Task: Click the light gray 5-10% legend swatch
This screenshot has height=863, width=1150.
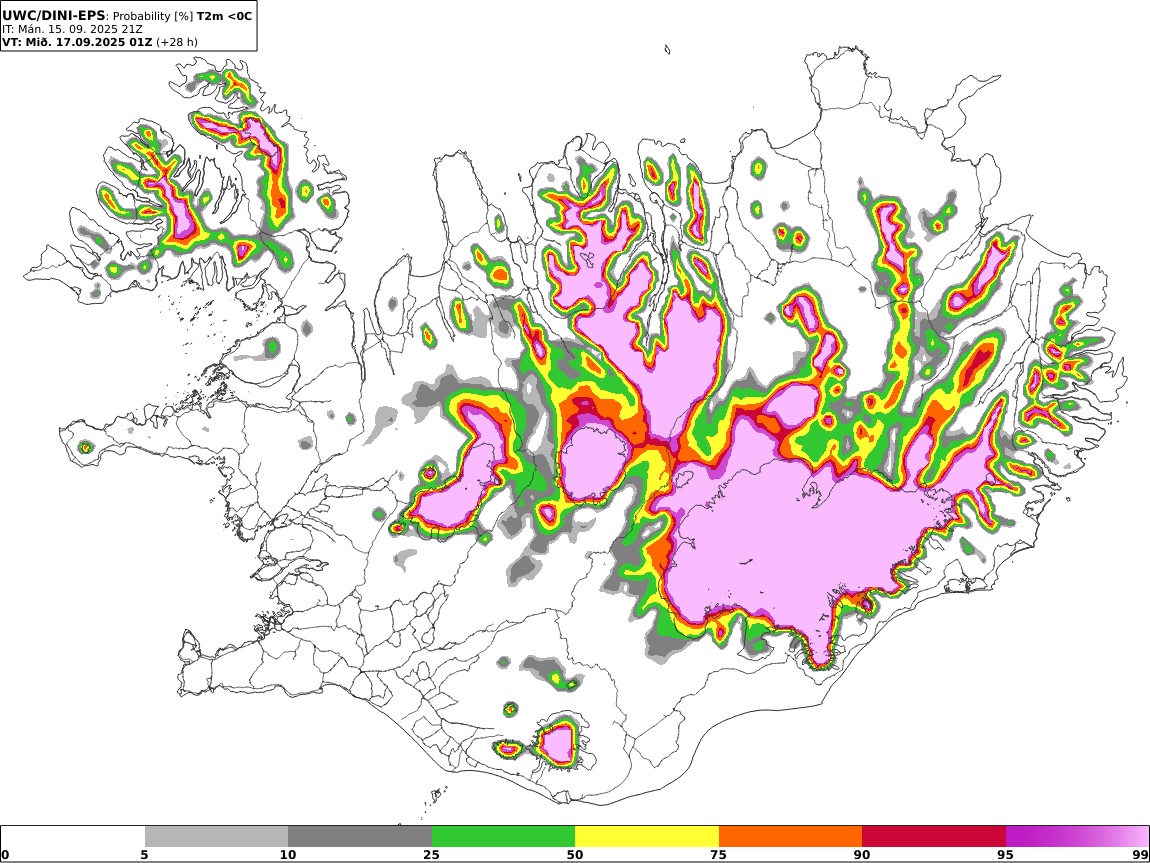Action: (x=216, y=836)
